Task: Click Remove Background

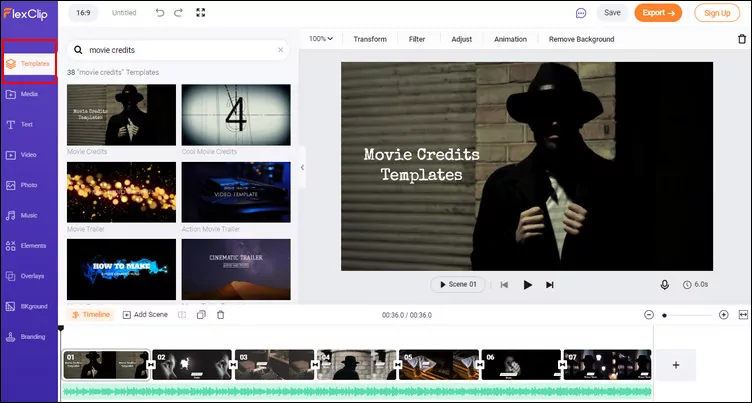Action: [581, 39]
